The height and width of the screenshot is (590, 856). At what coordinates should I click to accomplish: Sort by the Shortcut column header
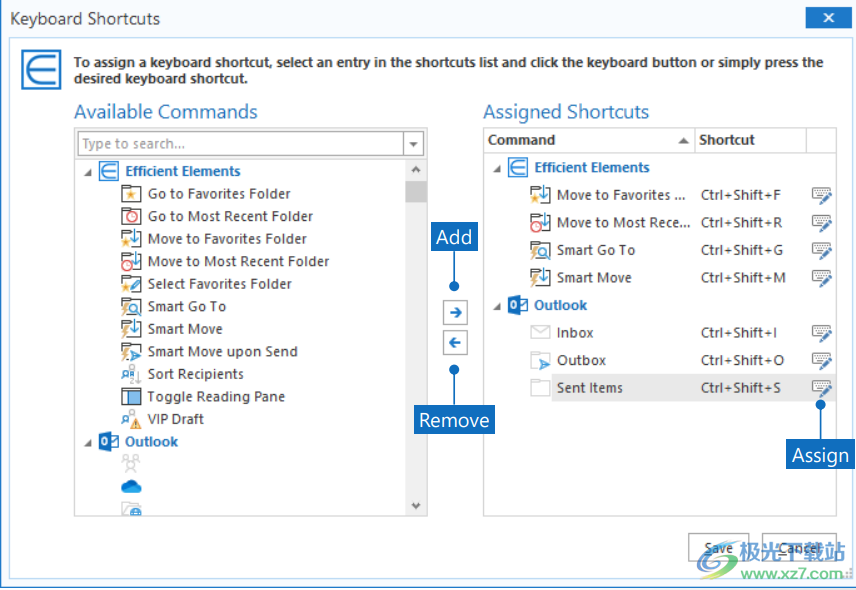(x=750, y=140)
